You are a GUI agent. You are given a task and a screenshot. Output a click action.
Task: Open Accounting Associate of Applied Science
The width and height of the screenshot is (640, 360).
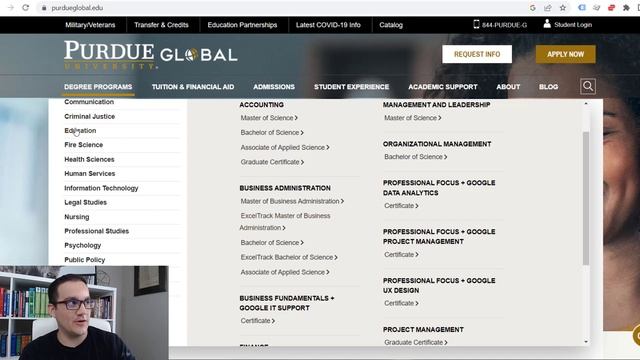[284, 147]
